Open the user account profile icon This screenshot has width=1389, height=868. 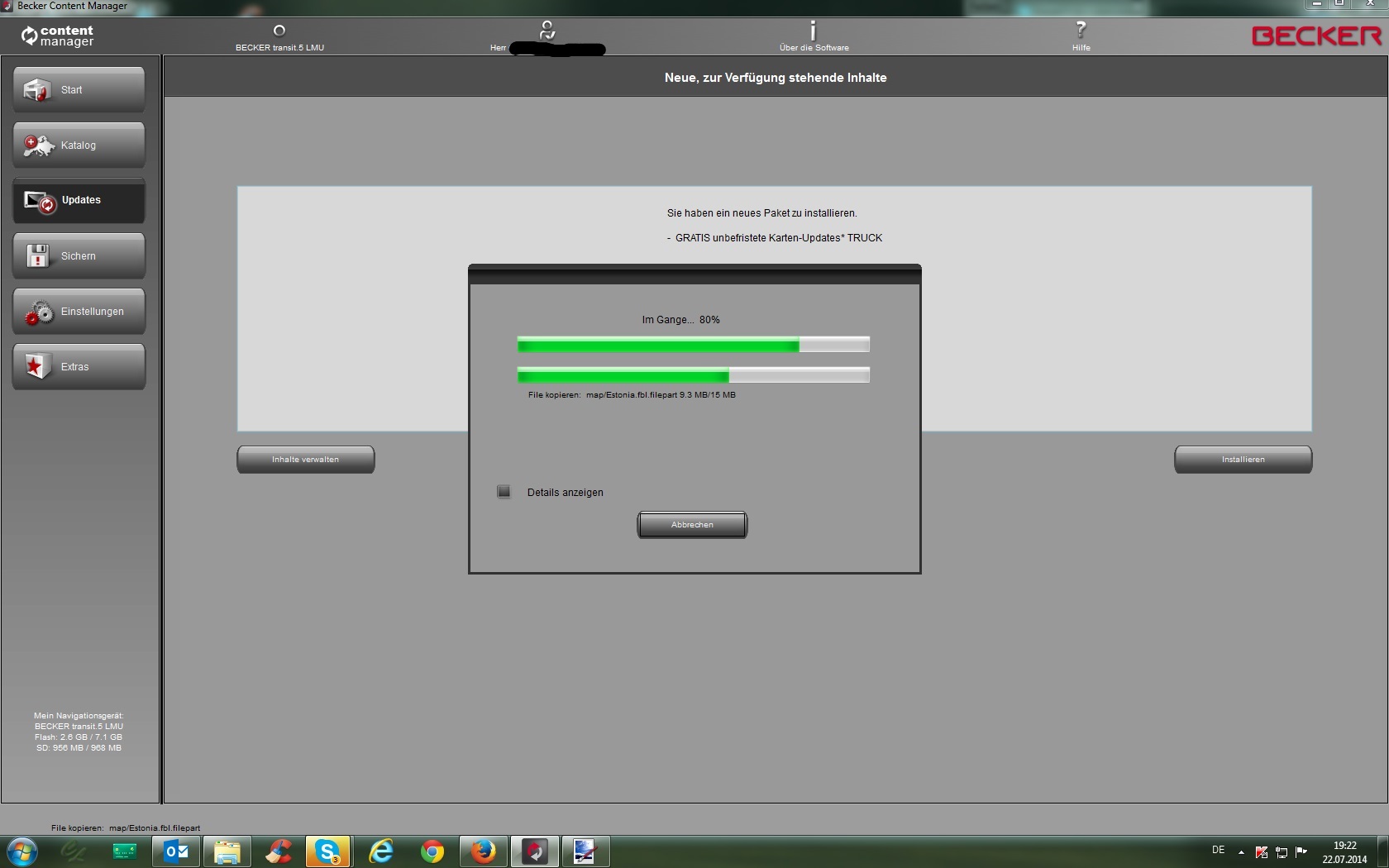click(x=547, y=31)
